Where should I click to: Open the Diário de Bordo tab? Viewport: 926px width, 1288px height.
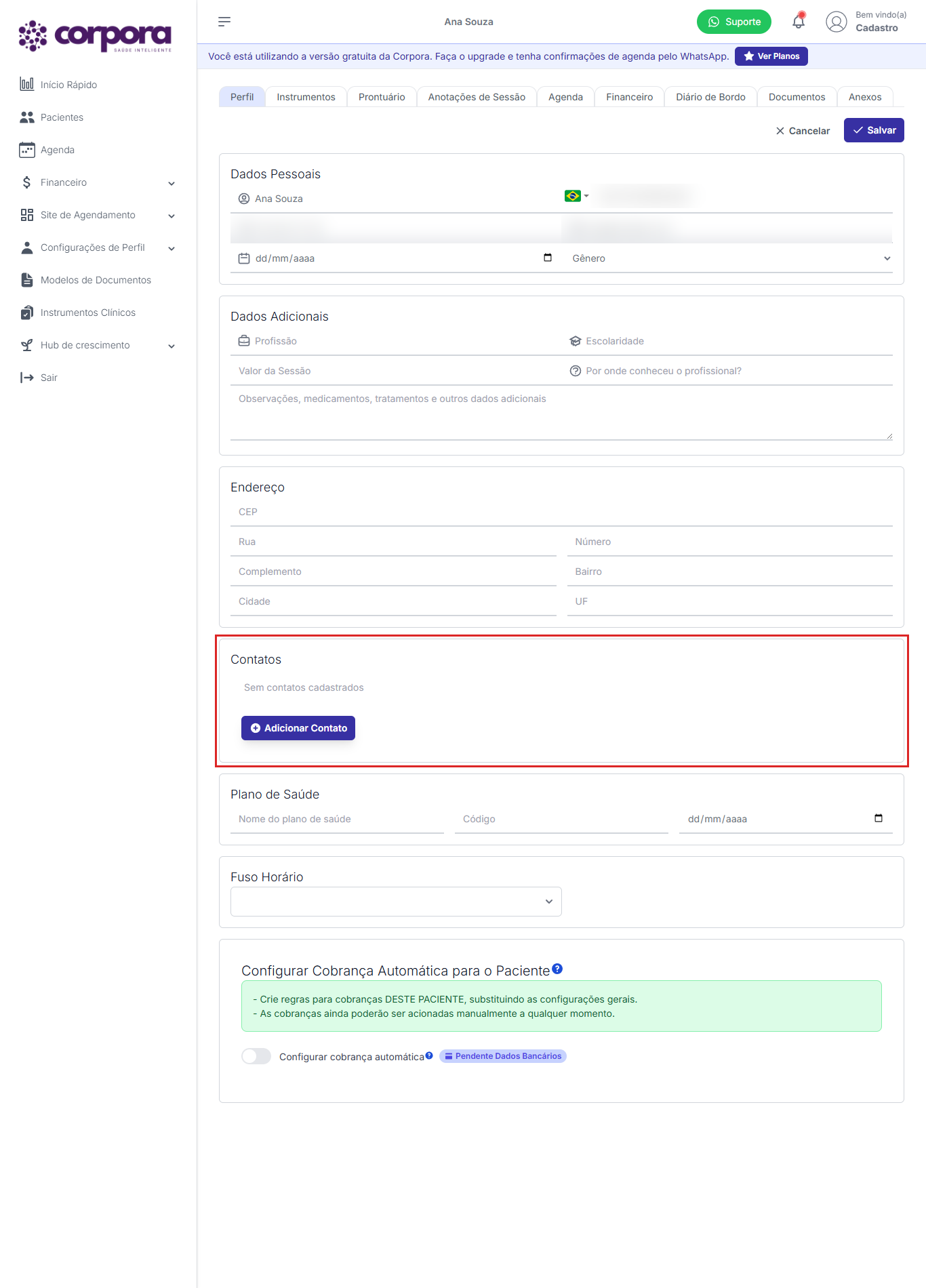coord(710,97)
